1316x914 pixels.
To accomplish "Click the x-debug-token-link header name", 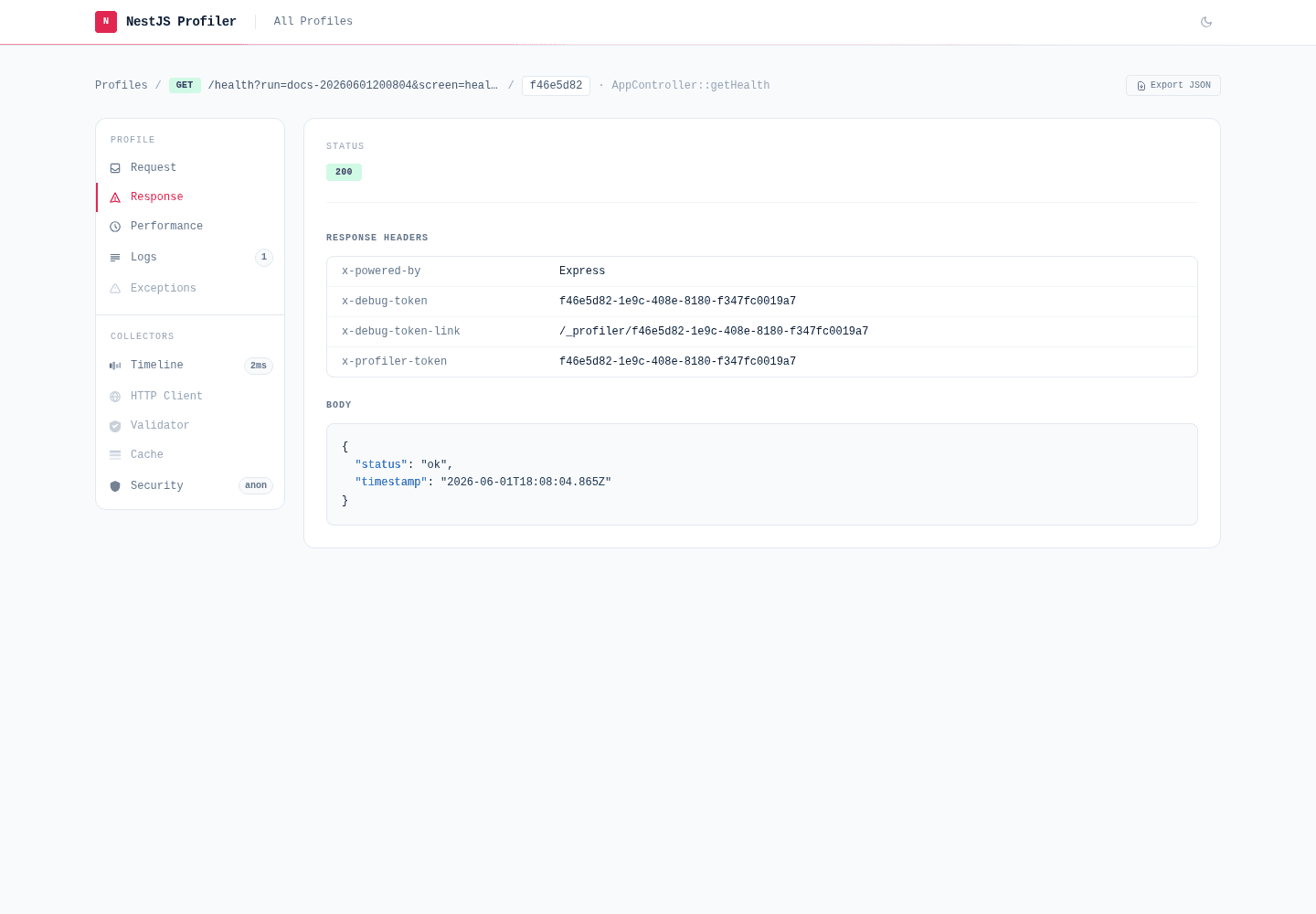I will 401,332.
